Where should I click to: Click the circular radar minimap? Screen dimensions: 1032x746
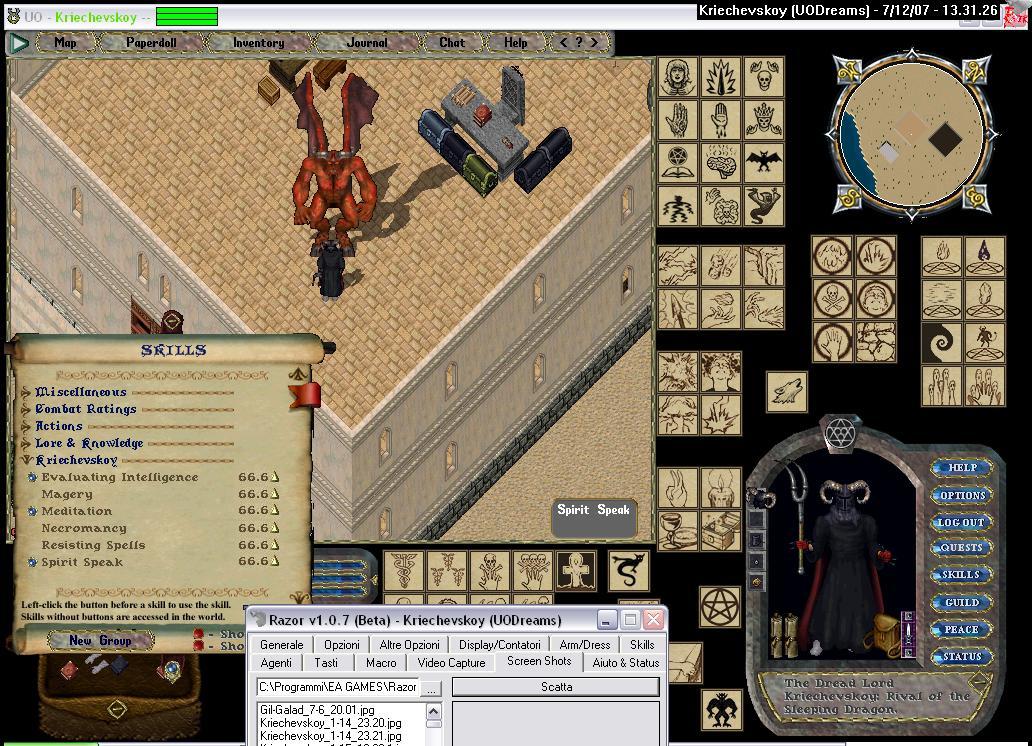click(x=912, y=134)
